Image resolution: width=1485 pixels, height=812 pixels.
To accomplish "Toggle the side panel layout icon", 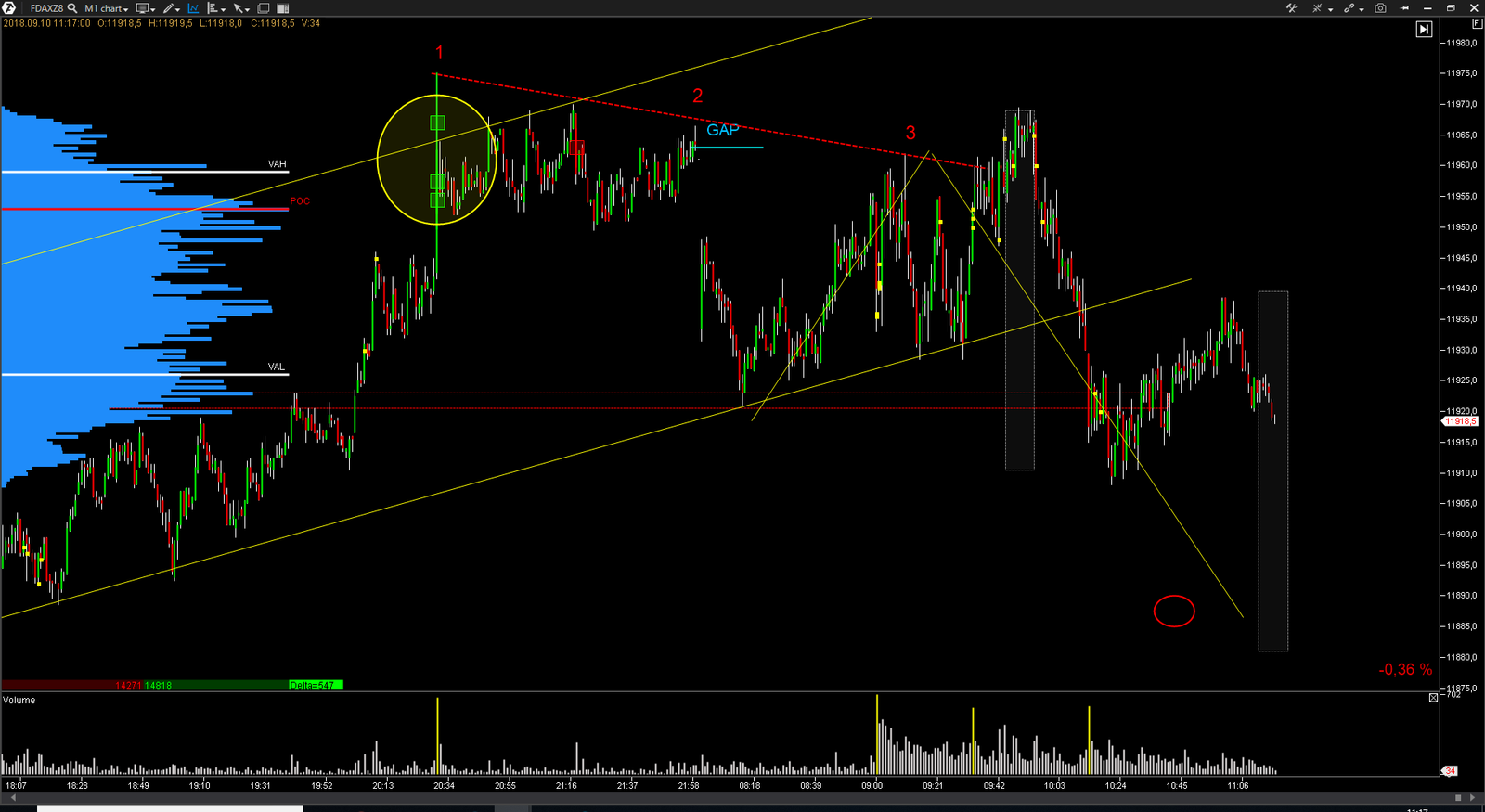I will (282, 8).
